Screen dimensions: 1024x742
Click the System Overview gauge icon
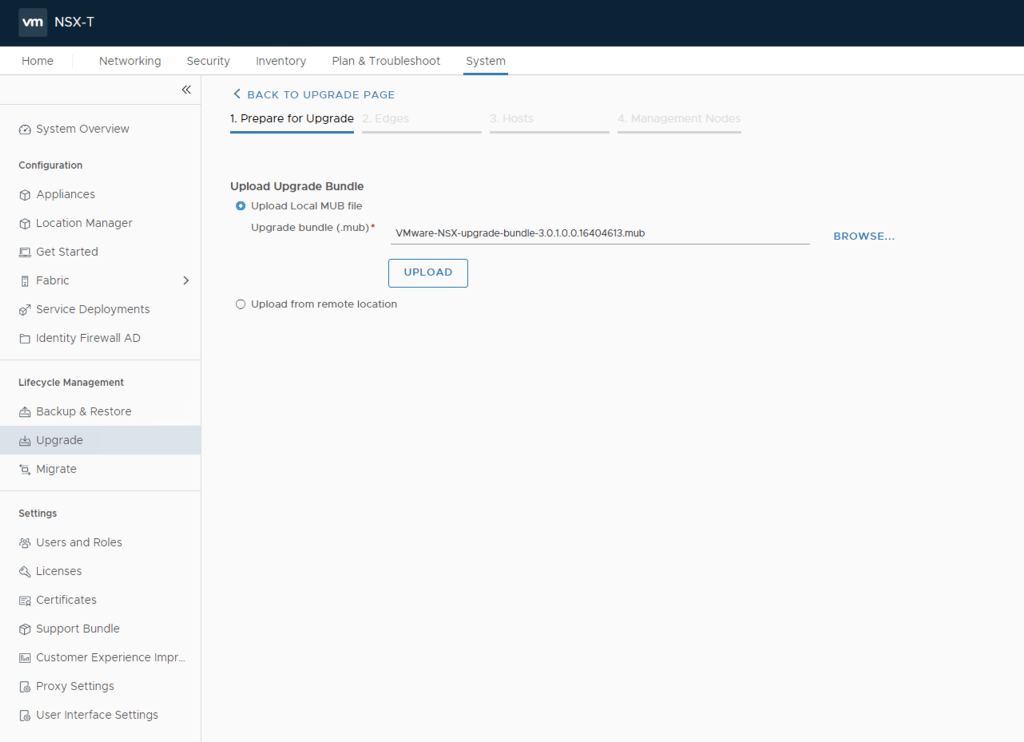click(x=25, y=130)
